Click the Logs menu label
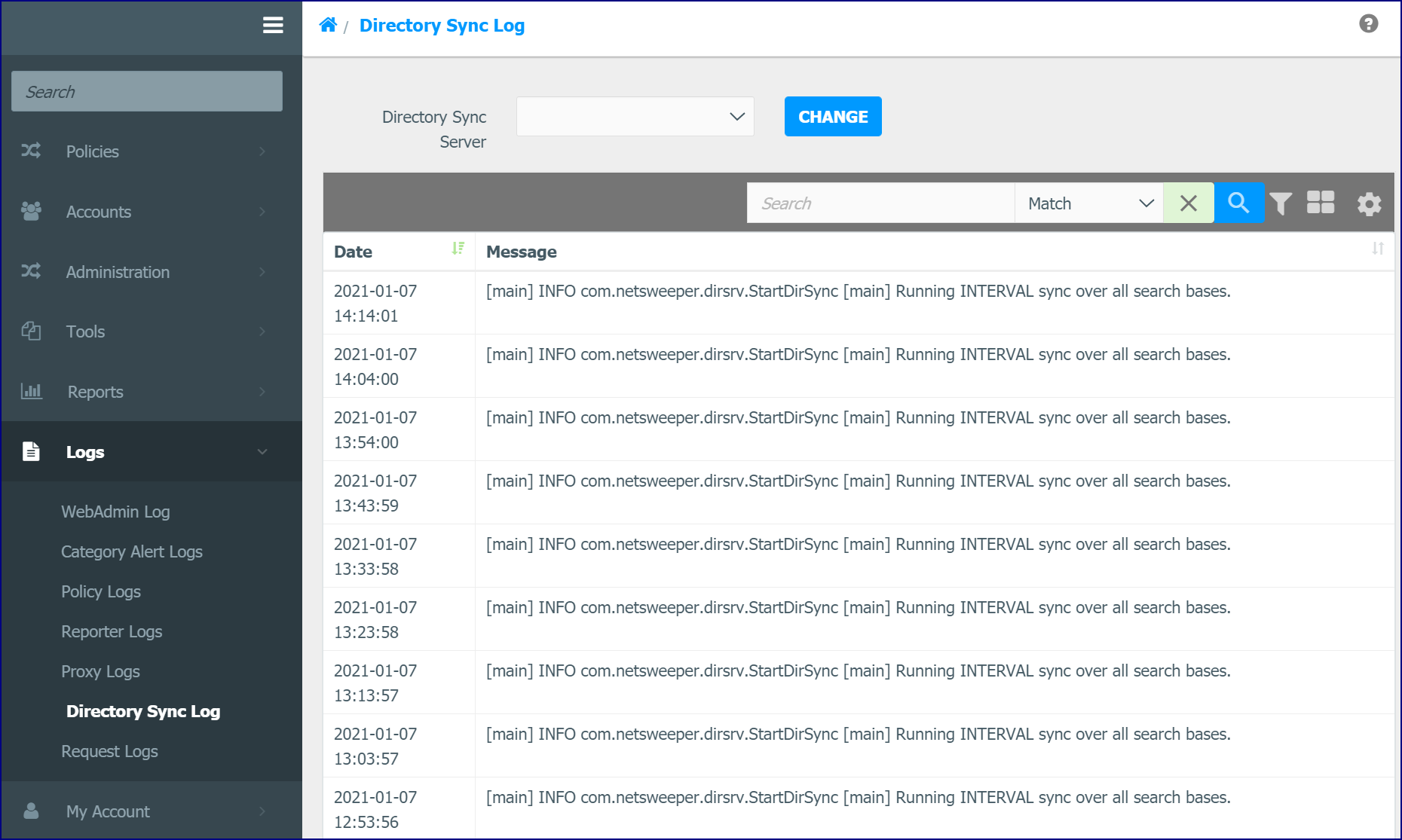Screen dimensions: 1402x840 (85, 452)
